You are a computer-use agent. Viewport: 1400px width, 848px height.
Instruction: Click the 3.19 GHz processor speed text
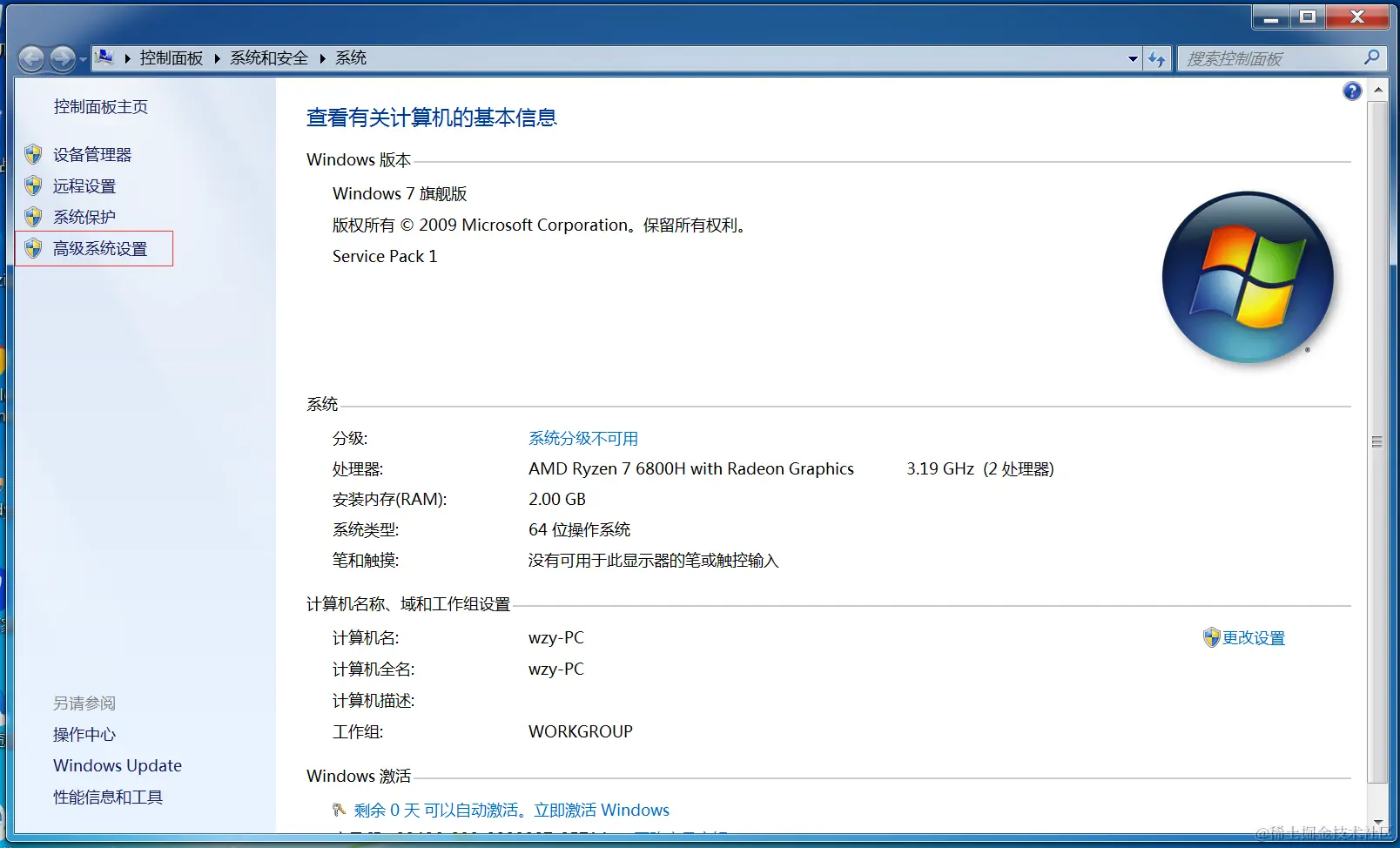(940, 468)
